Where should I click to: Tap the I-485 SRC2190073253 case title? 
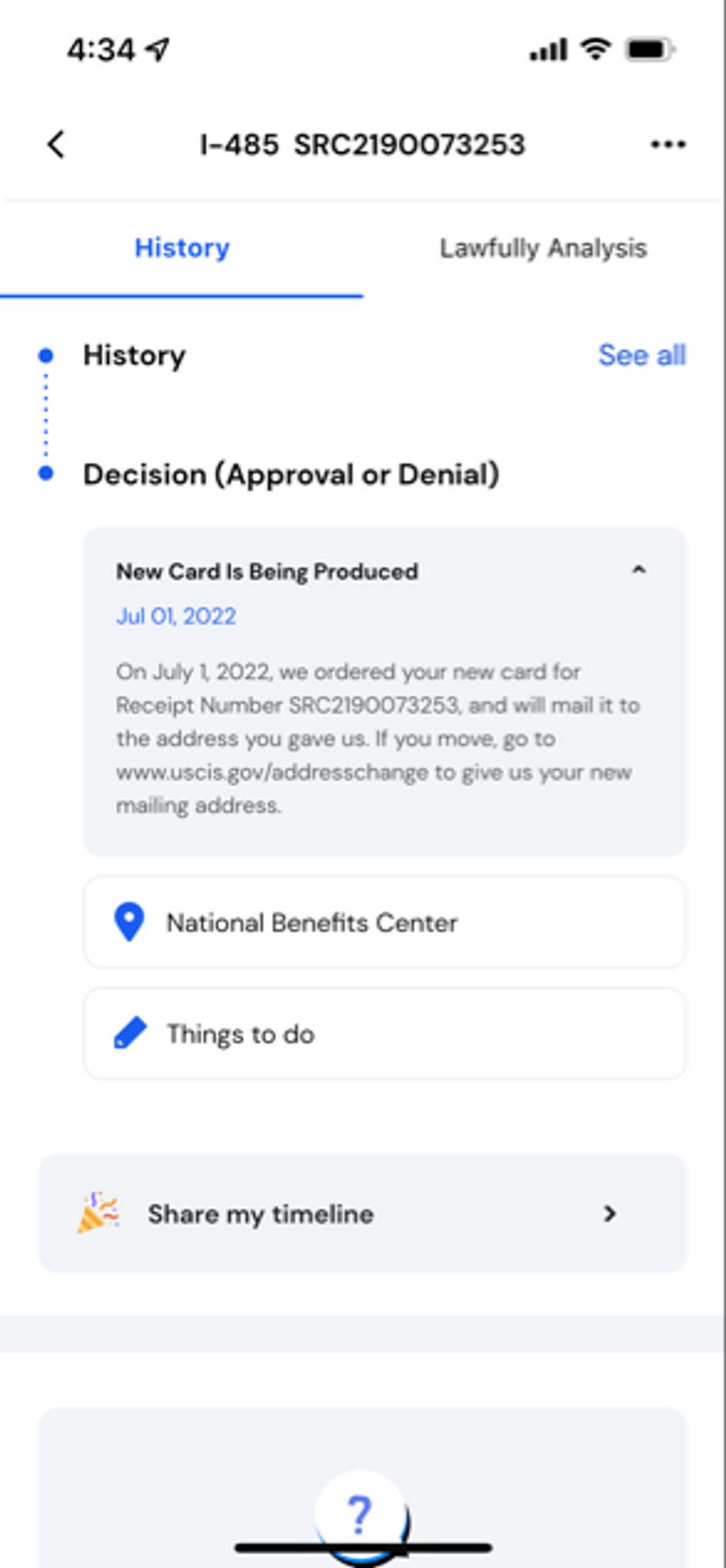point(362,144)
